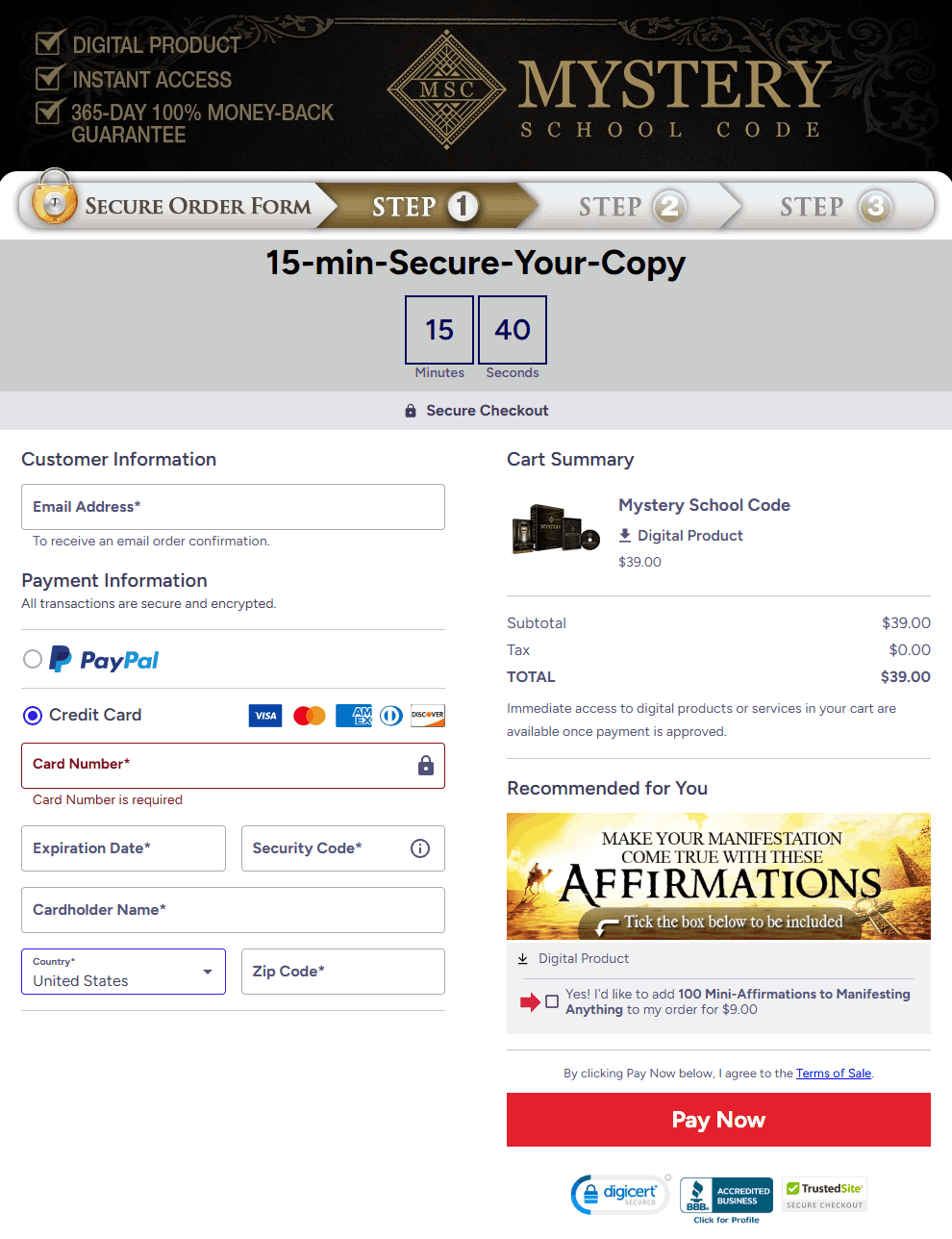This screenshot has width=952, height=1239.
Task: Click the American Express card icon
Action: (354, 716)
